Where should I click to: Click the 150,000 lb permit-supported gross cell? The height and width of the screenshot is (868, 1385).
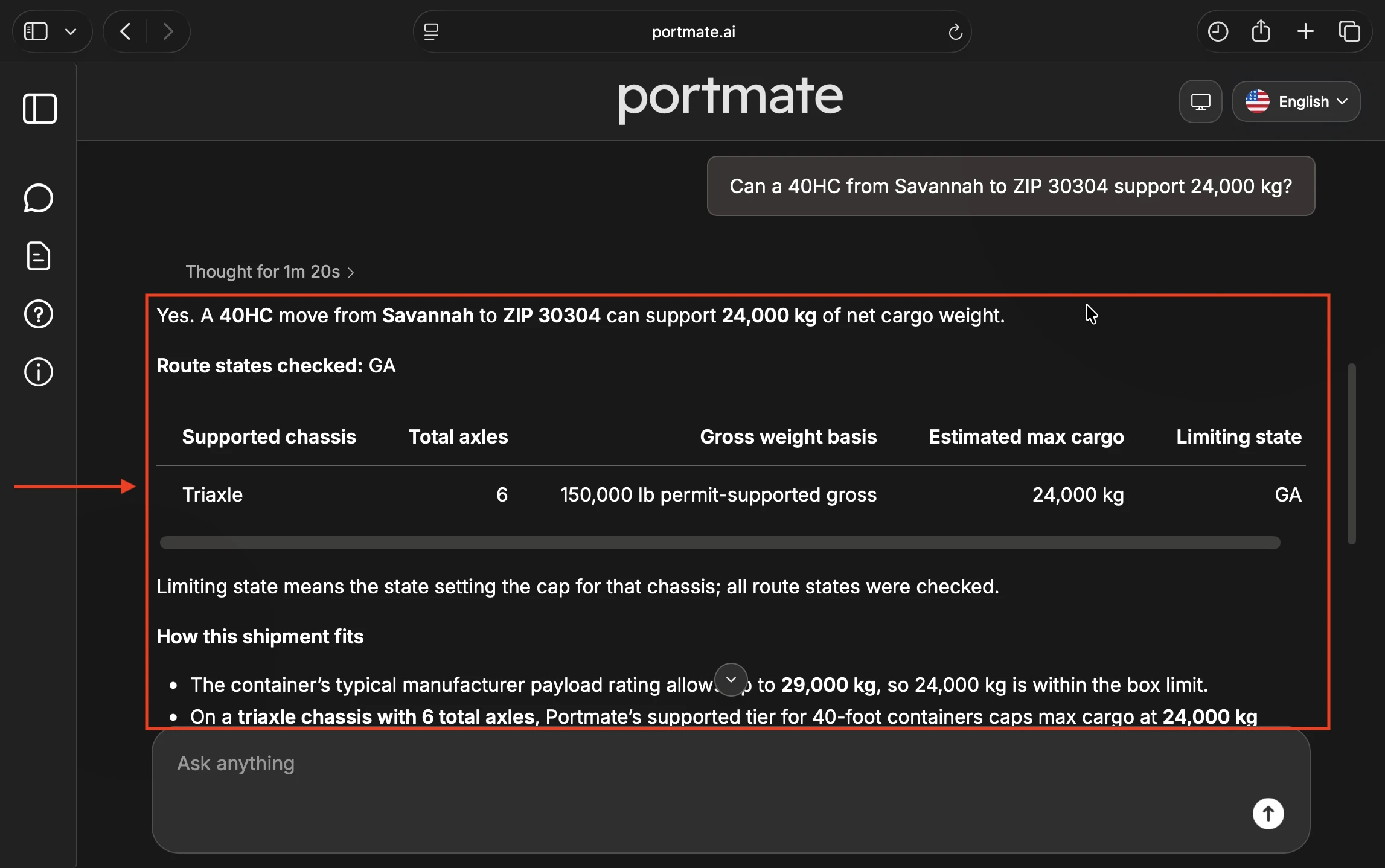click(x=718, y=494)
